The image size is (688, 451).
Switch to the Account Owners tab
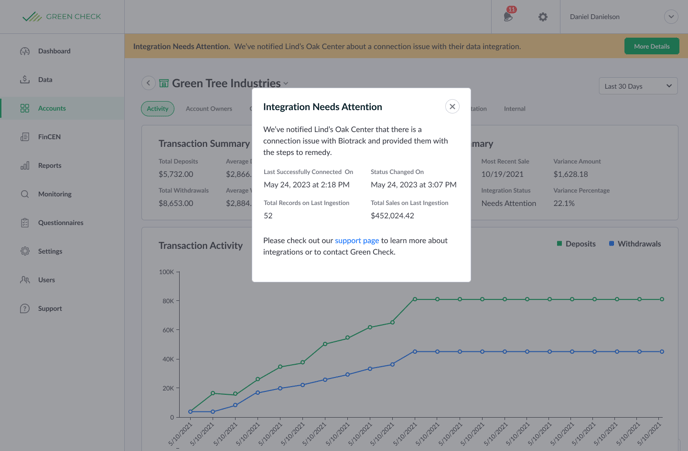[x=209, y=108]
